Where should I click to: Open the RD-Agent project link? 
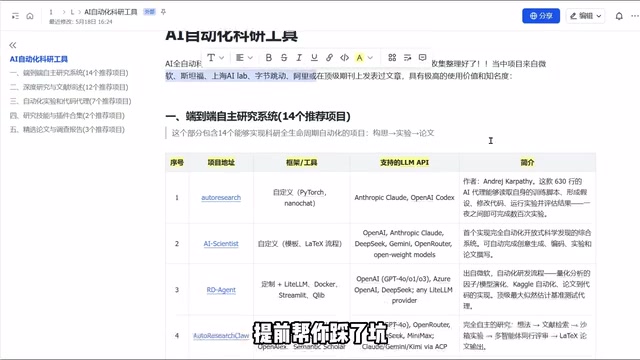tap(221, 290)
